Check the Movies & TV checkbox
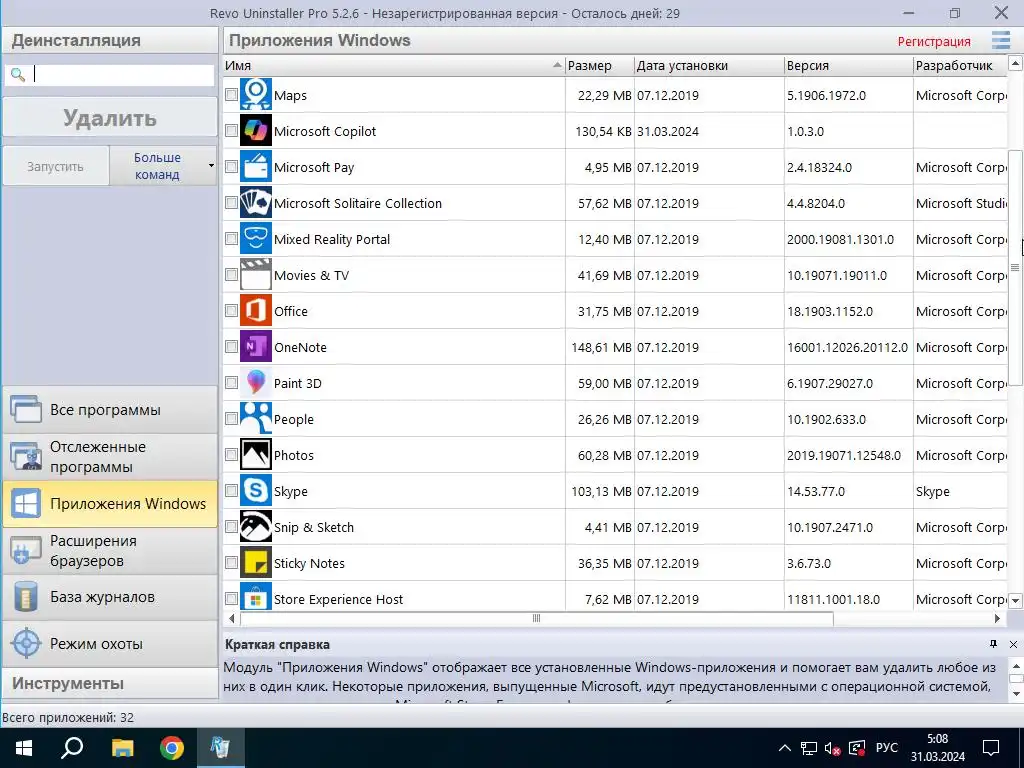This screenshot has height=768, width=1024. [x=231, y=274]
